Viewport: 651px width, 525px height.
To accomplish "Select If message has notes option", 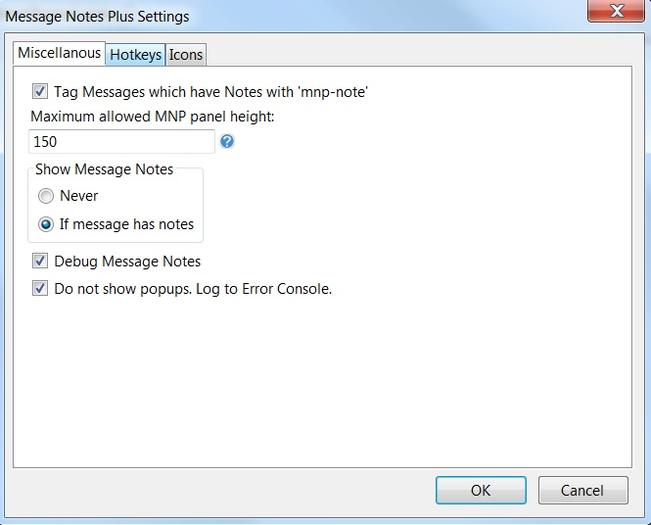I will (46, 224).
